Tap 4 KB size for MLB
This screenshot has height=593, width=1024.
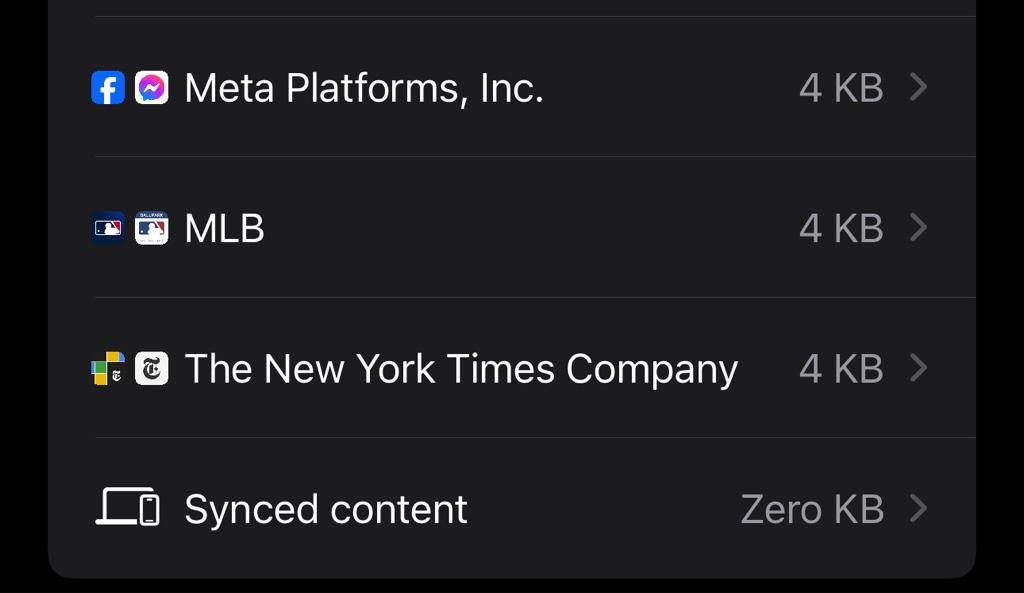coord(841,228)
